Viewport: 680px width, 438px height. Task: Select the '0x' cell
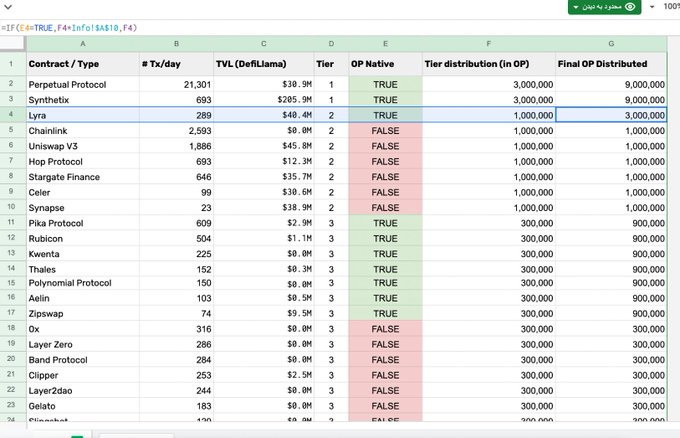point(83,329)
